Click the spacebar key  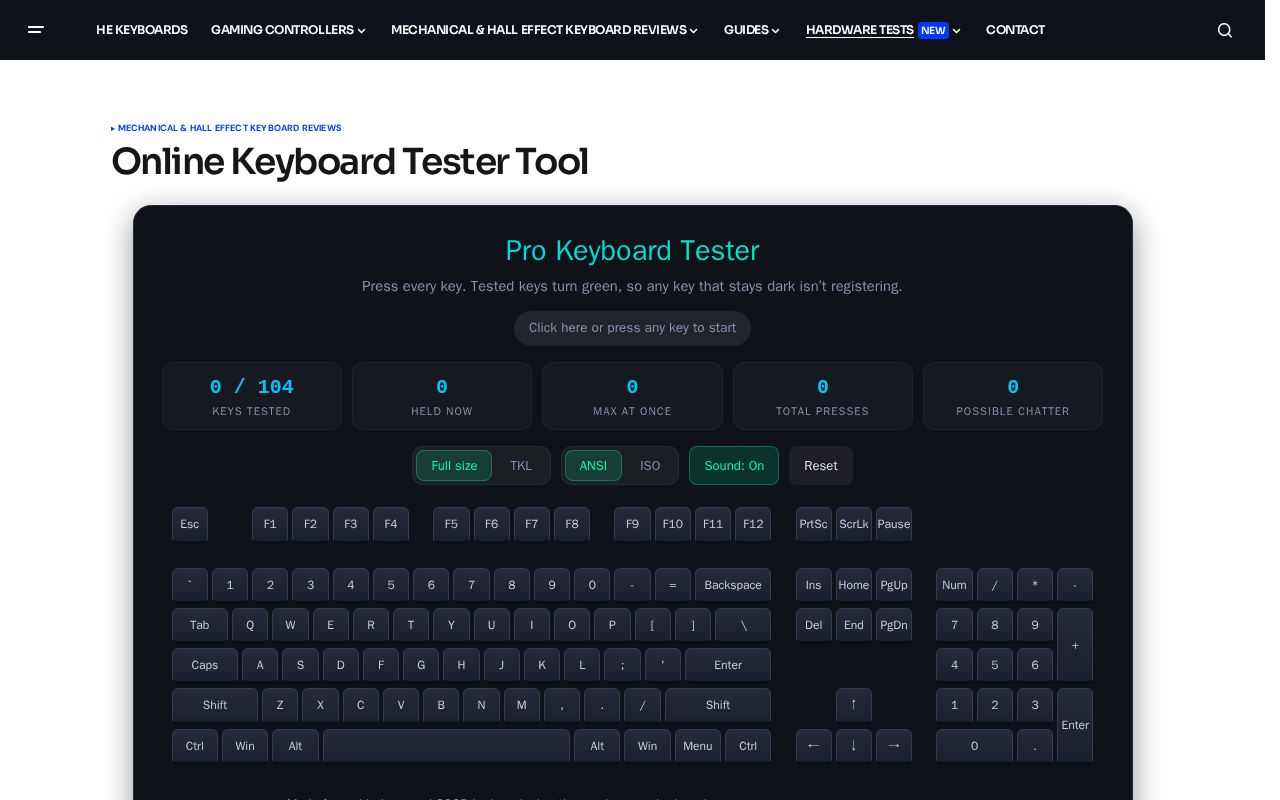446,746
